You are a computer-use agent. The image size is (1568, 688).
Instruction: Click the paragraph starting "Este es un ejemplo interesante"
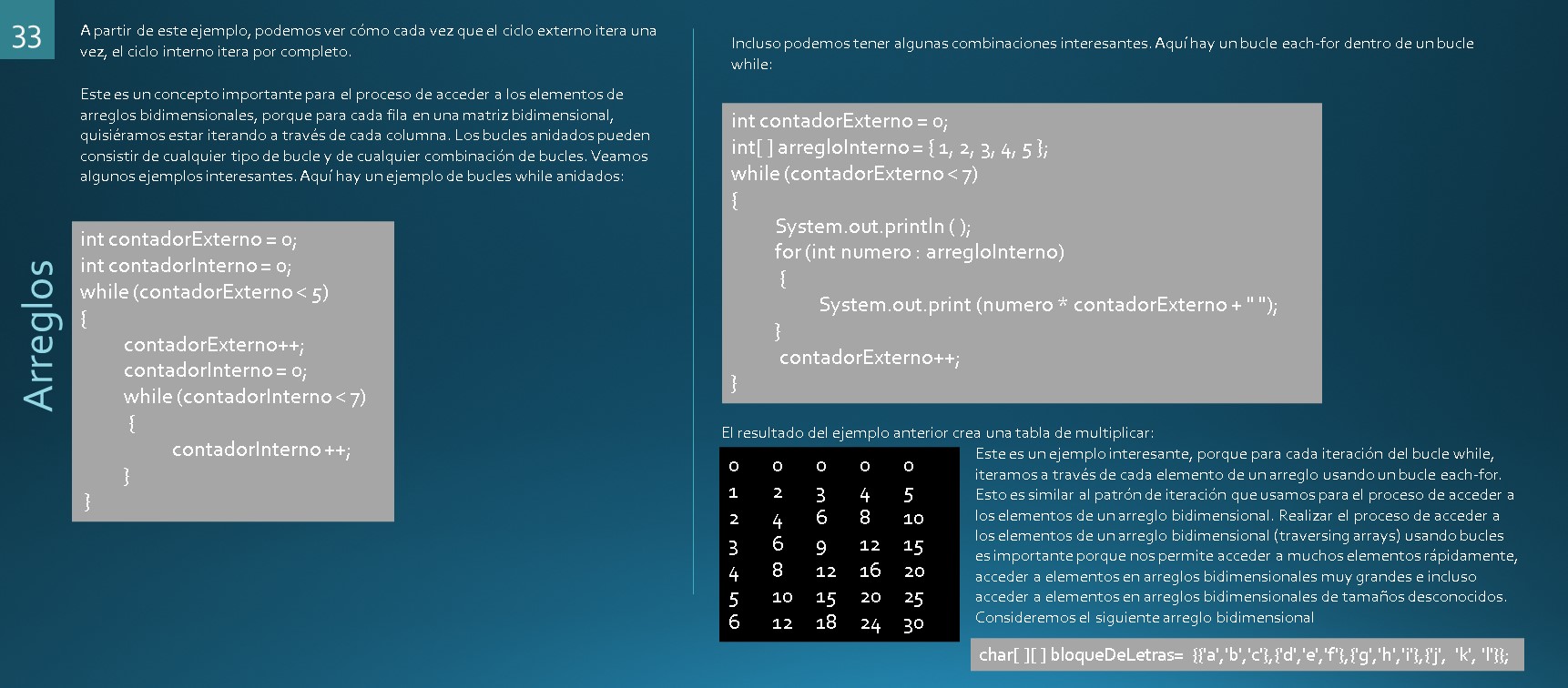coord(1246,535)
